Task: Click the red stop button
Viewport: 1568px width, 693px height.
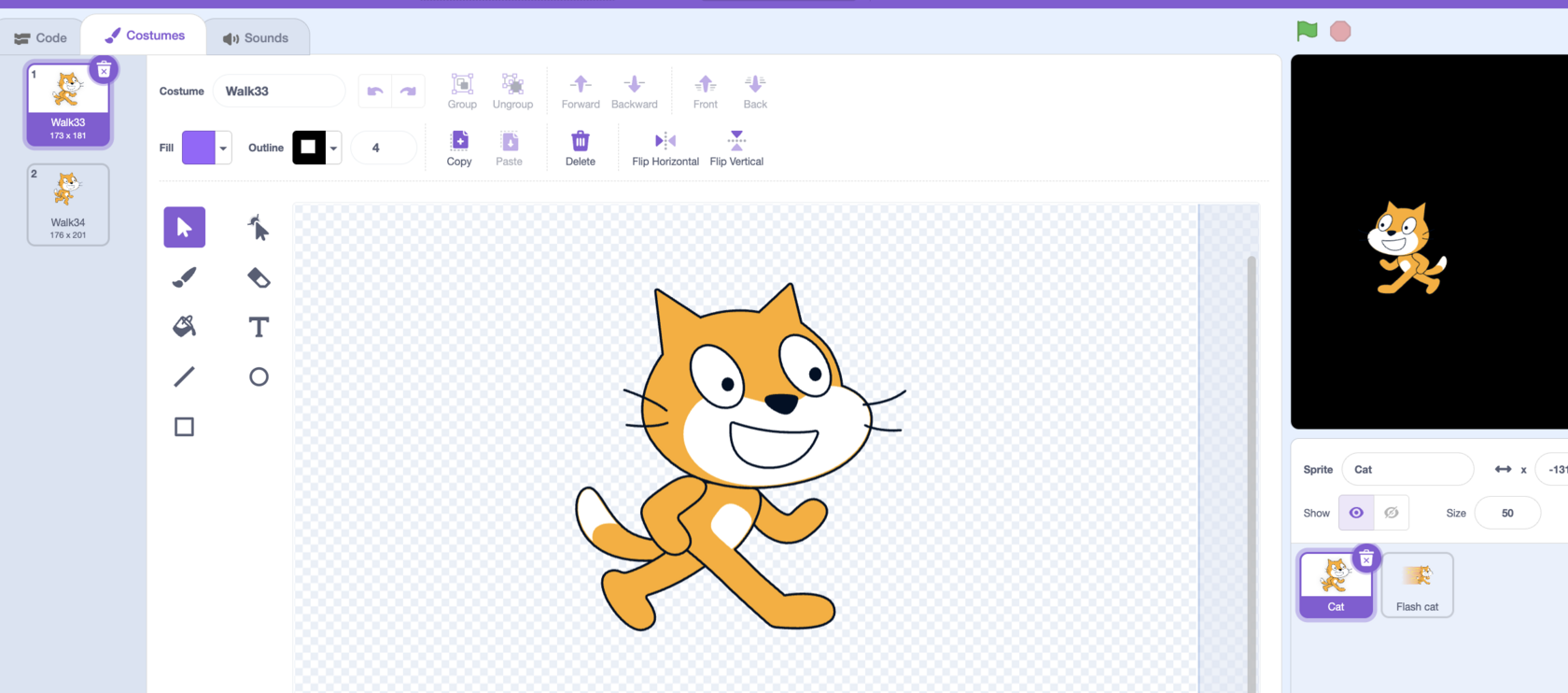Action: coord(1340,31)
